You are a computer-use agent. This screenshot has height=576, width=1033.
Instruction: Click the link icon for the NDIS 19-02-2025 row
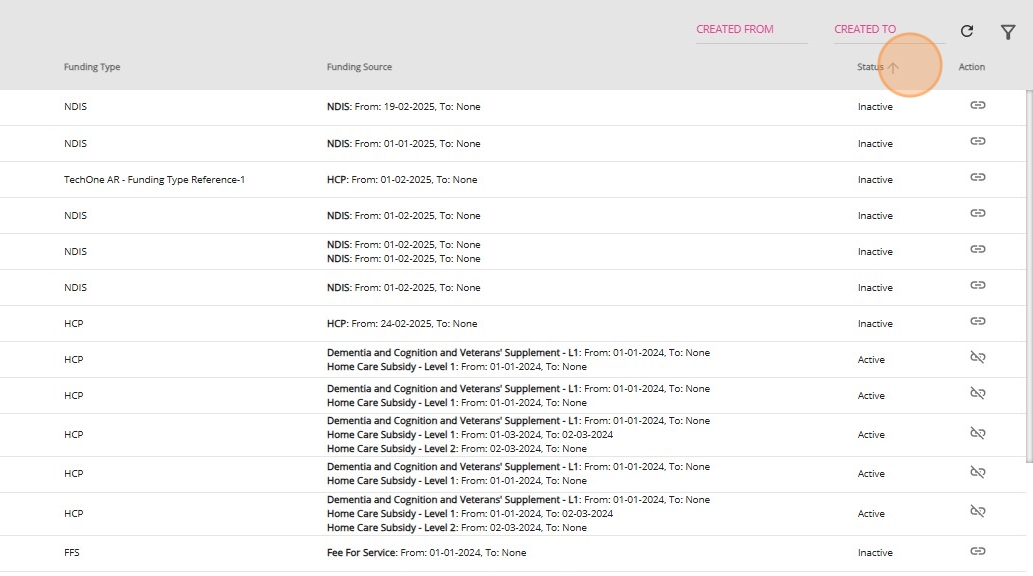978,105
